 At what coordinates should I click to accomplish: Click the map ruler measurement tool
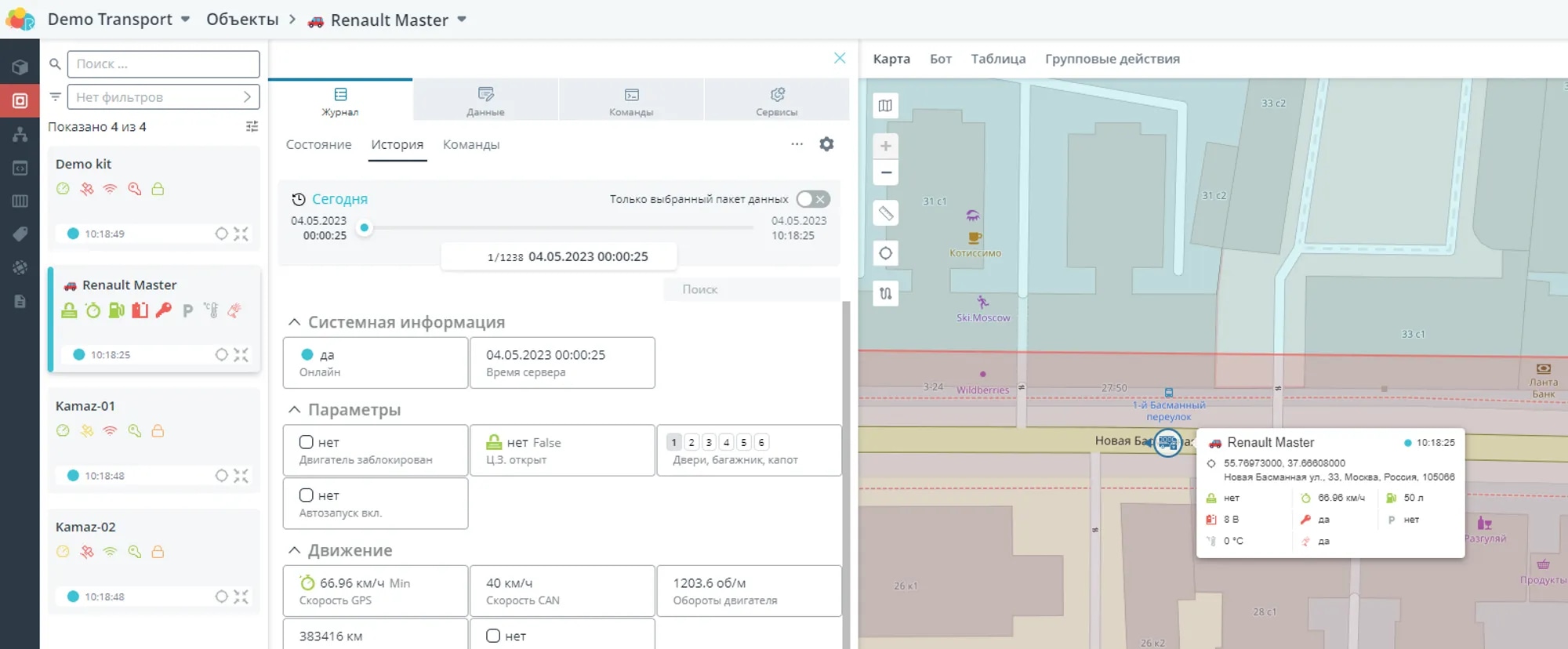coord(885,213)
